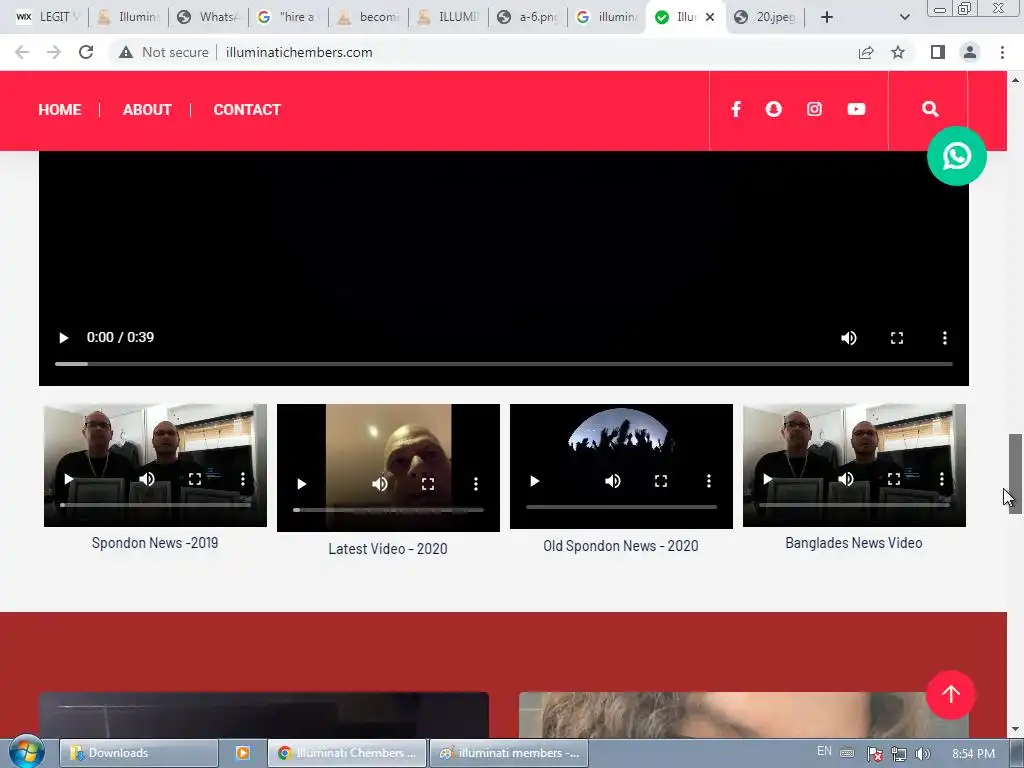Open the Chrome profile avatar icon
1024x768 pixels.
[x=970, y=52]
